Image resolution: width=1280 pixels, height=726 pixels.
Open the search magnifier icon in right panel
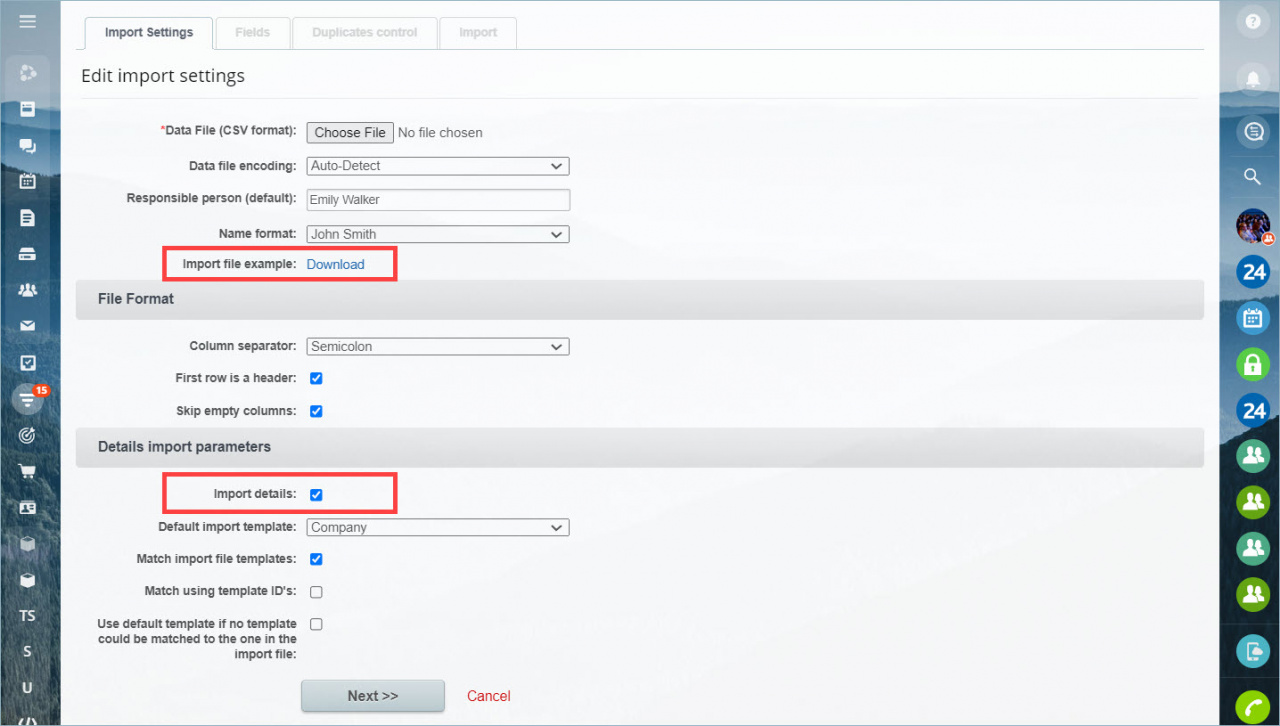[x=1252, y=177]
